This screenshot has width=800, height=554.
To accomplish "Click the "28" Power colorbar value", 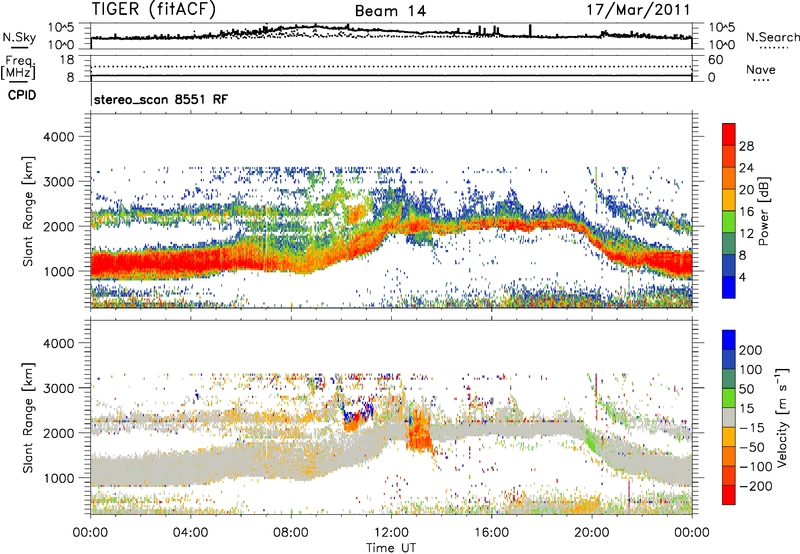I will [746, 146].
